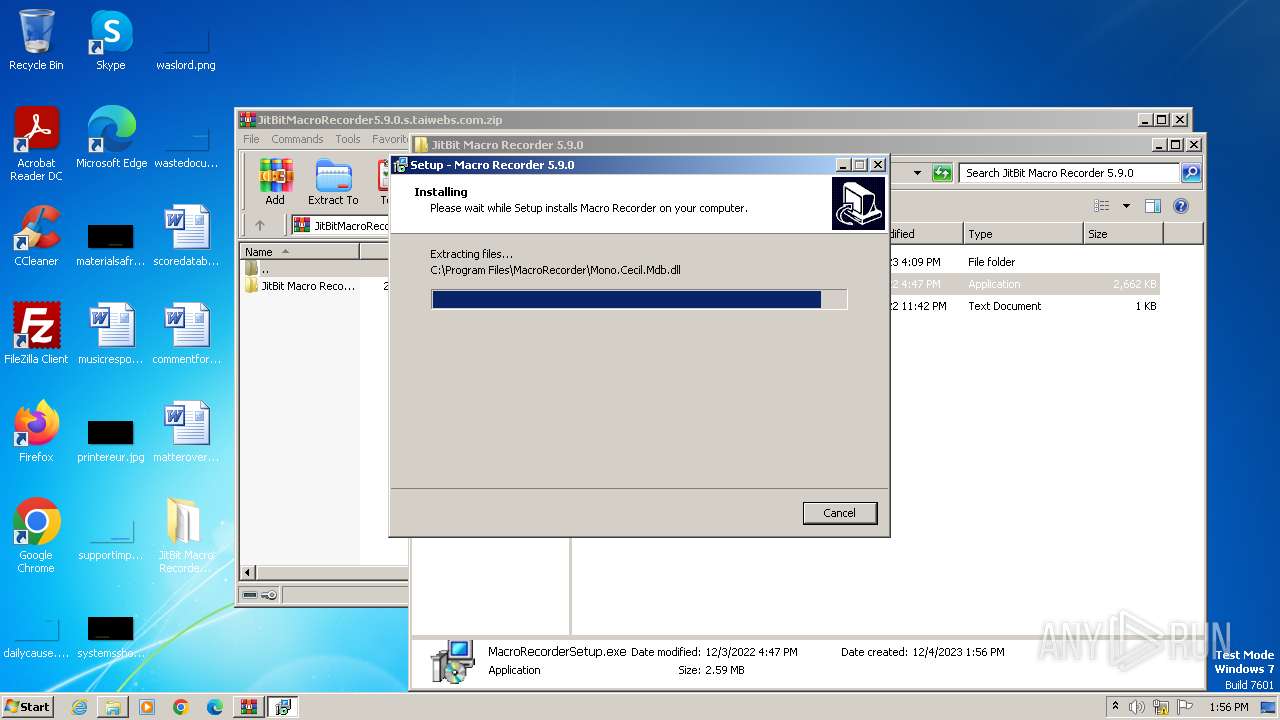The height and width of the screenshot is (720, 1280).
Task: Open Explorer help with the question mark icon
Action: pyautogui.click(x=1181, y=206)
